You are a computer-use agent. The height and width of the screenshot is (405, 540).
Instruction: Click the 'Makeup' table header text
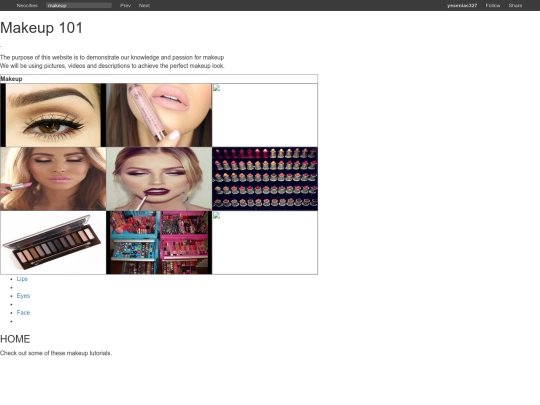click(x=11, y=79)
